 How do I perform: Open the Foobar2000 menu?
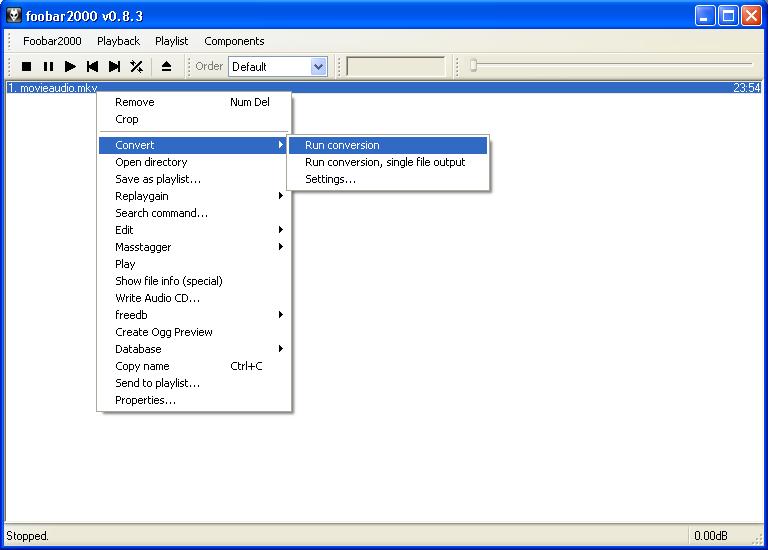point(52,41)
